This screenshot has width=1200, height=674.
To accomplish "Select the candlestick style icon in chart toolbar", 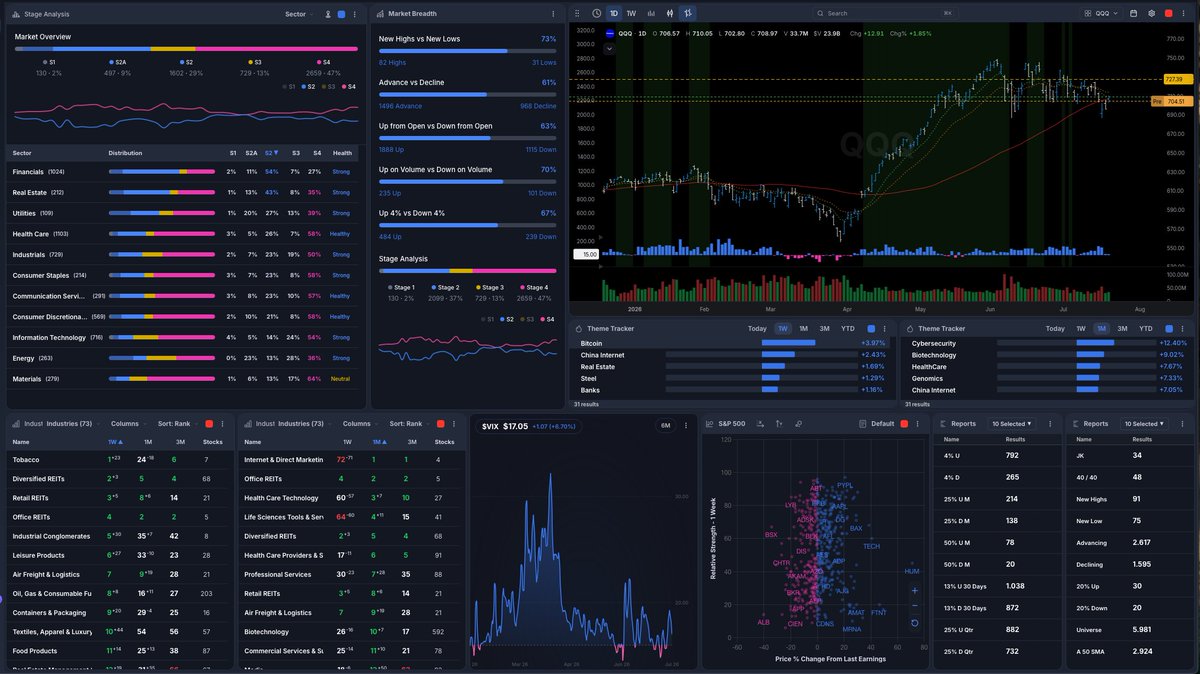I will click(668, 13).
